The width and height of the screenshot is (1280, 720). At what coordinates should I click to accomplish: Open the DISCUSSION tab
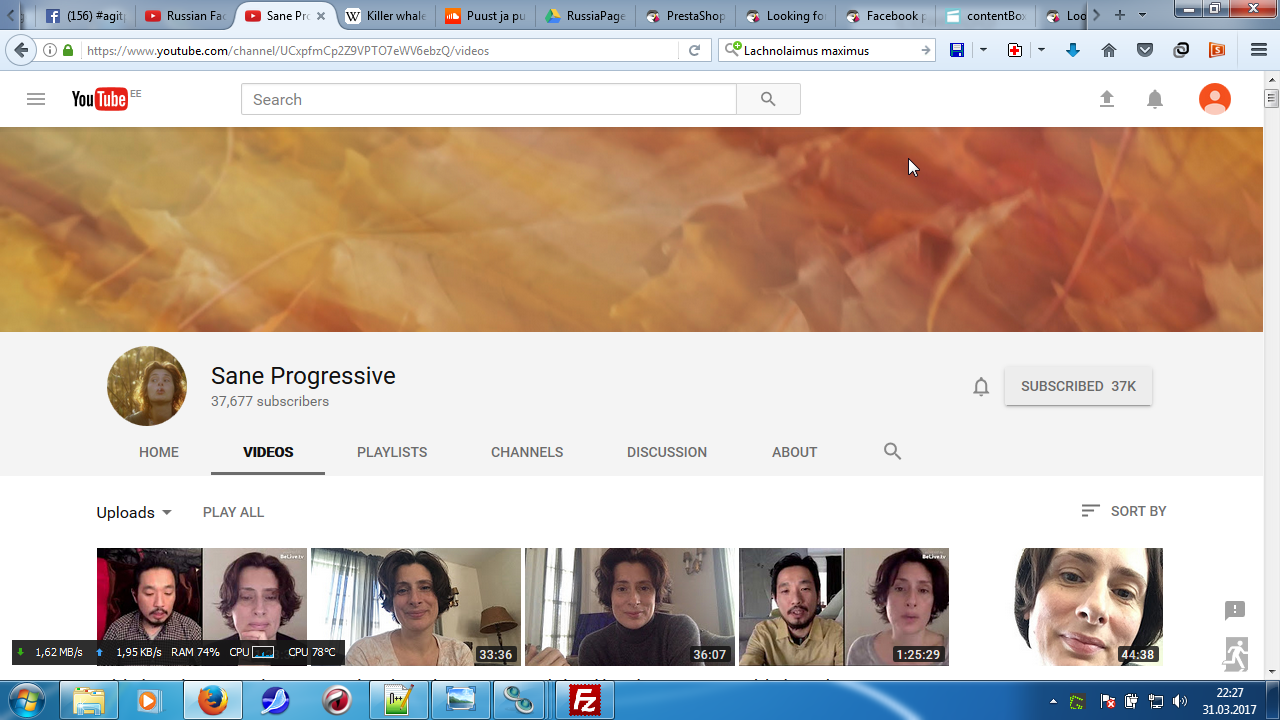[667, 452]
